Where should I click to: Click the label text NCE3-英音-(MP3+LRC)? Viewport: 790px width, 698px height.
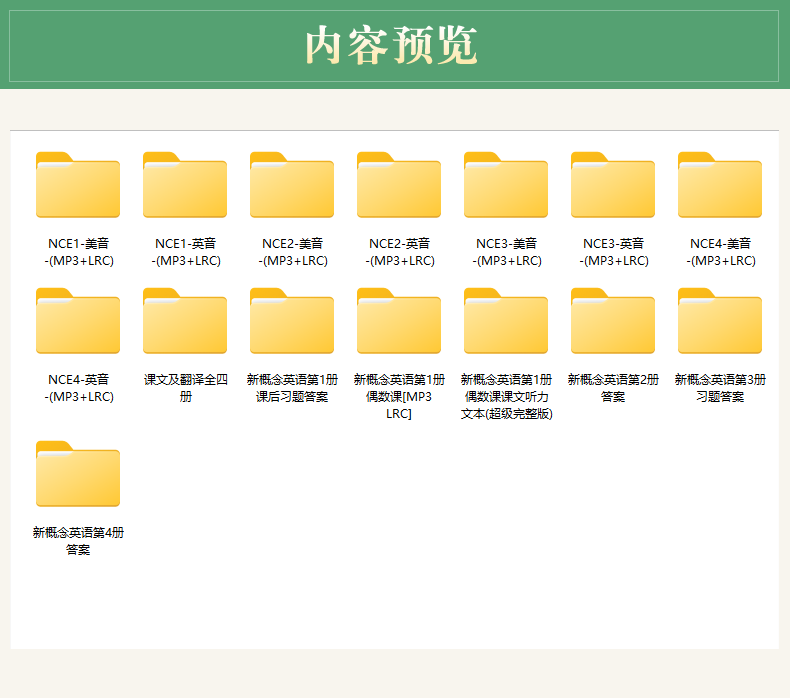[614, 252]
